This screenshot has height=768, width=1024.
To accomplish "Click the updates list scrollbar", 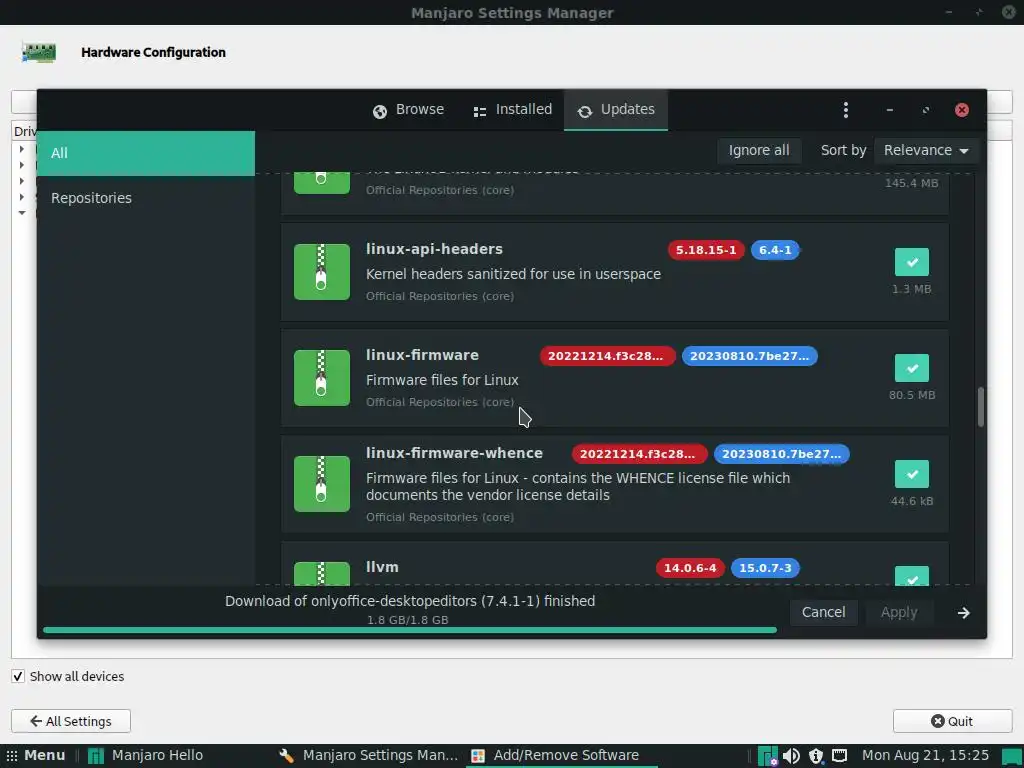I will (980, 407).
